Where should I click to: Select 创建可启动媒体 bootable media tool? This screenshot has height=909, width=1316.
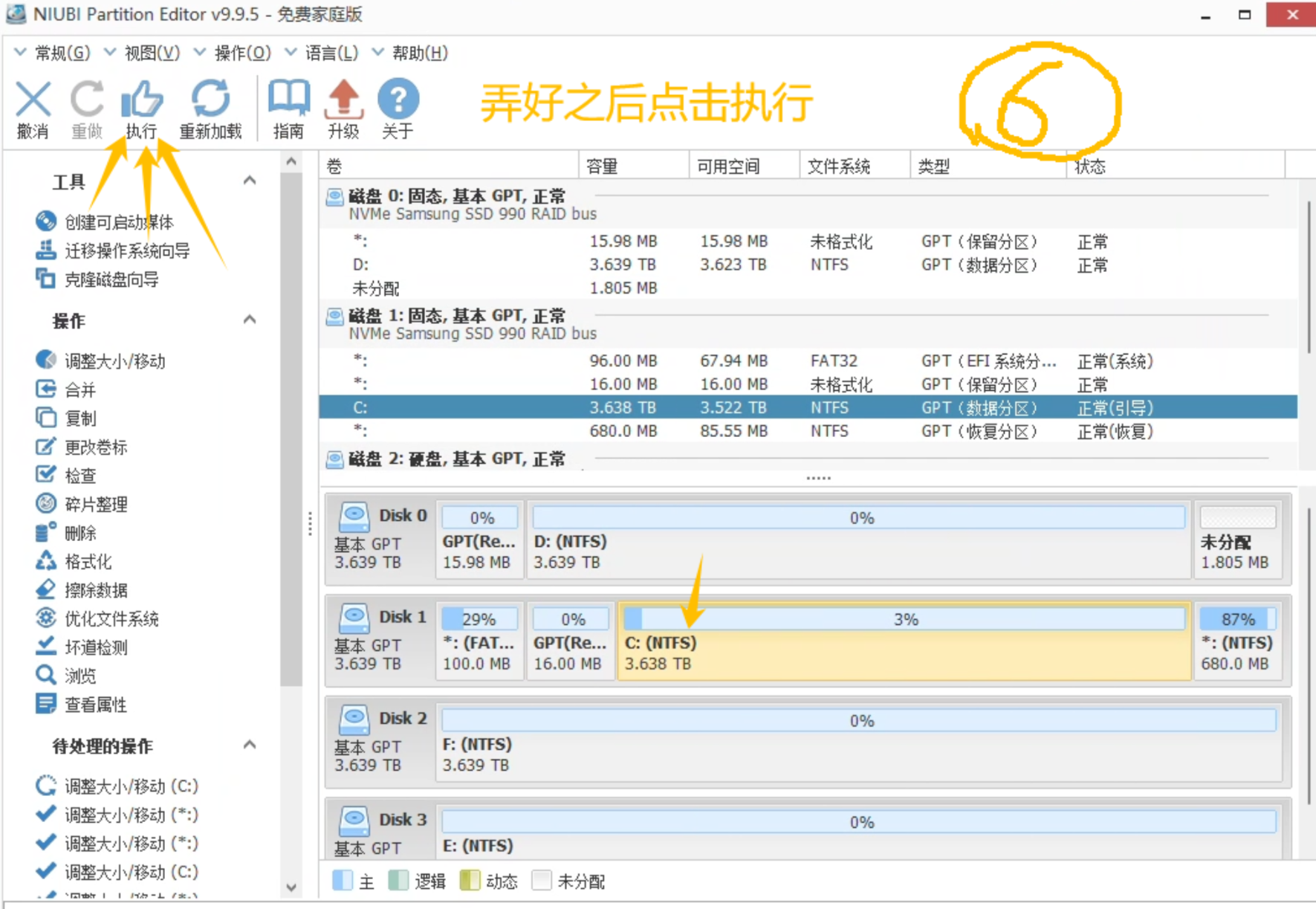(x=105, y=222)
